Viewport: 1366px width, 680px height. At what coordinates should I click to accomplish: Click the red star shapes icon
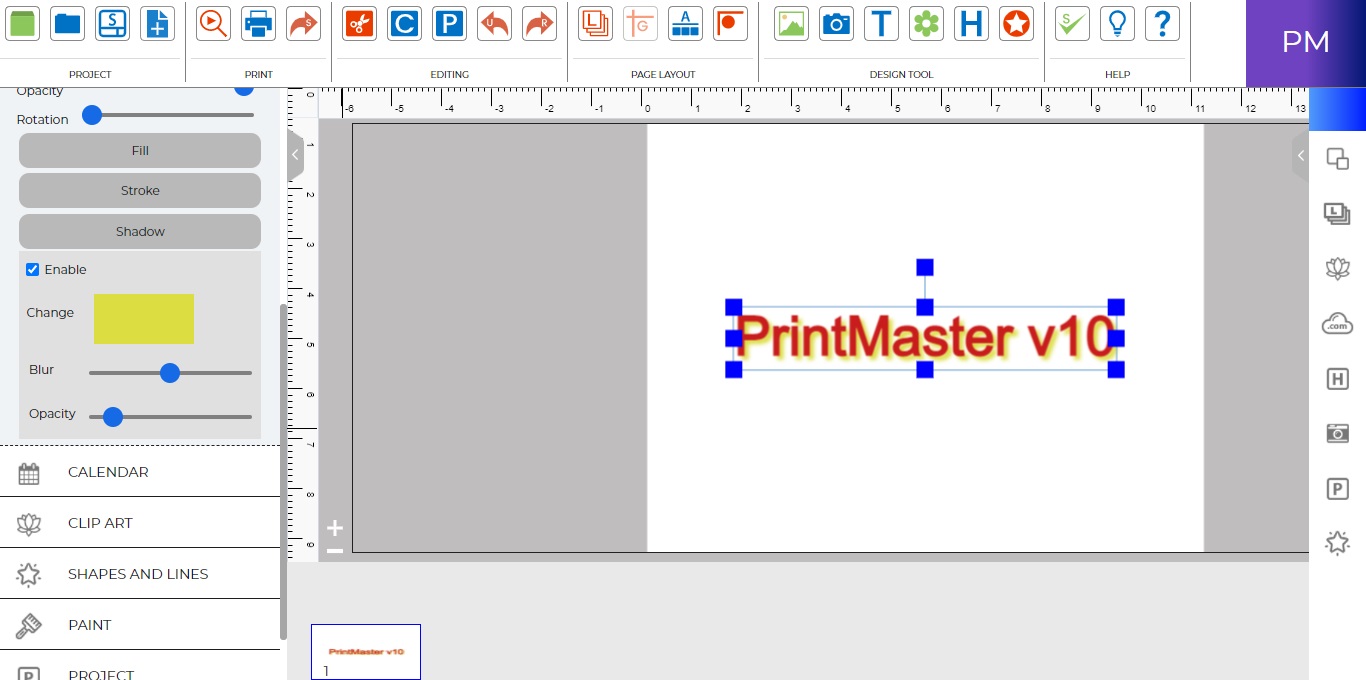tap(1016, 23)
